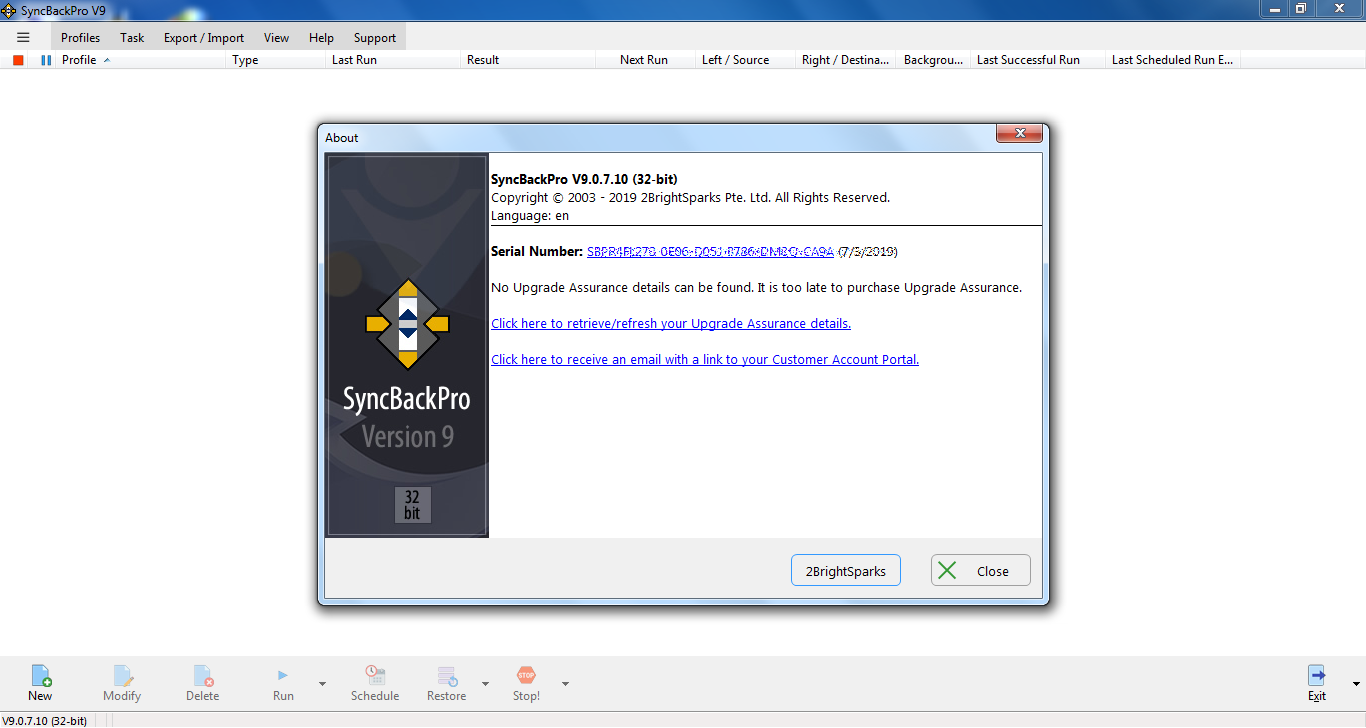Sort by the Next Run column header
Image resolution: width=1366 pixels, height=728 pixels.
coord(645,60)
